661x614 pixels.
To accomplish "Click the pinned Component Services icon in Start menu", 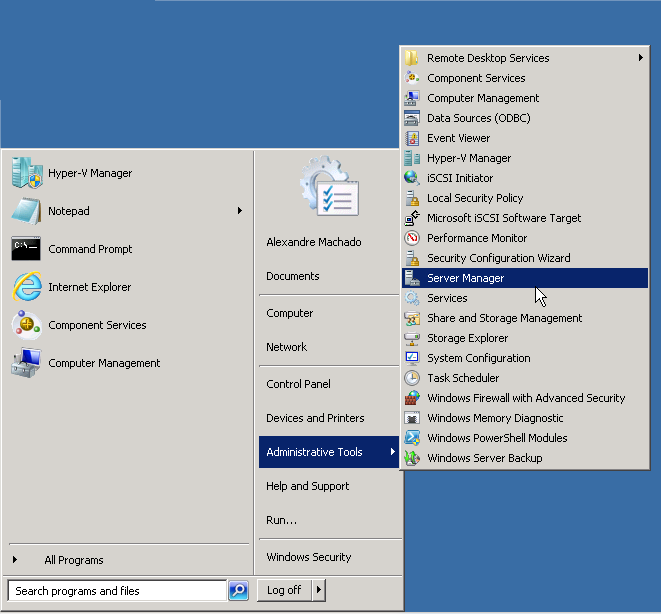I will click(x=27, y=325).
